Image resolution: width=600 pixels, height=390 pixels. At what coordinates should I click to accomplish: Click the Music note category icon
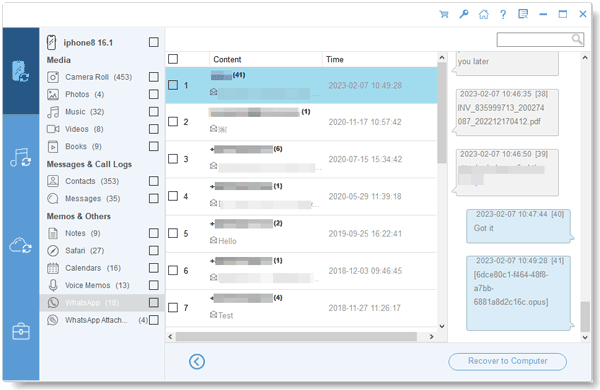point(53,112)
